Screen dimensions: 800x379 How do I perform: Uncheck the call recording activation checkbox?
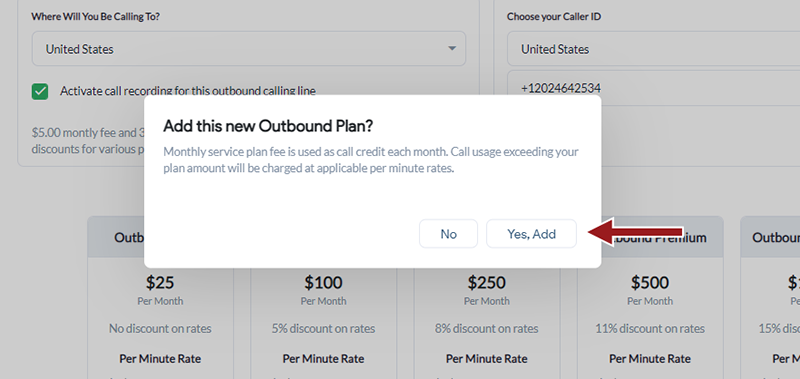40,92
